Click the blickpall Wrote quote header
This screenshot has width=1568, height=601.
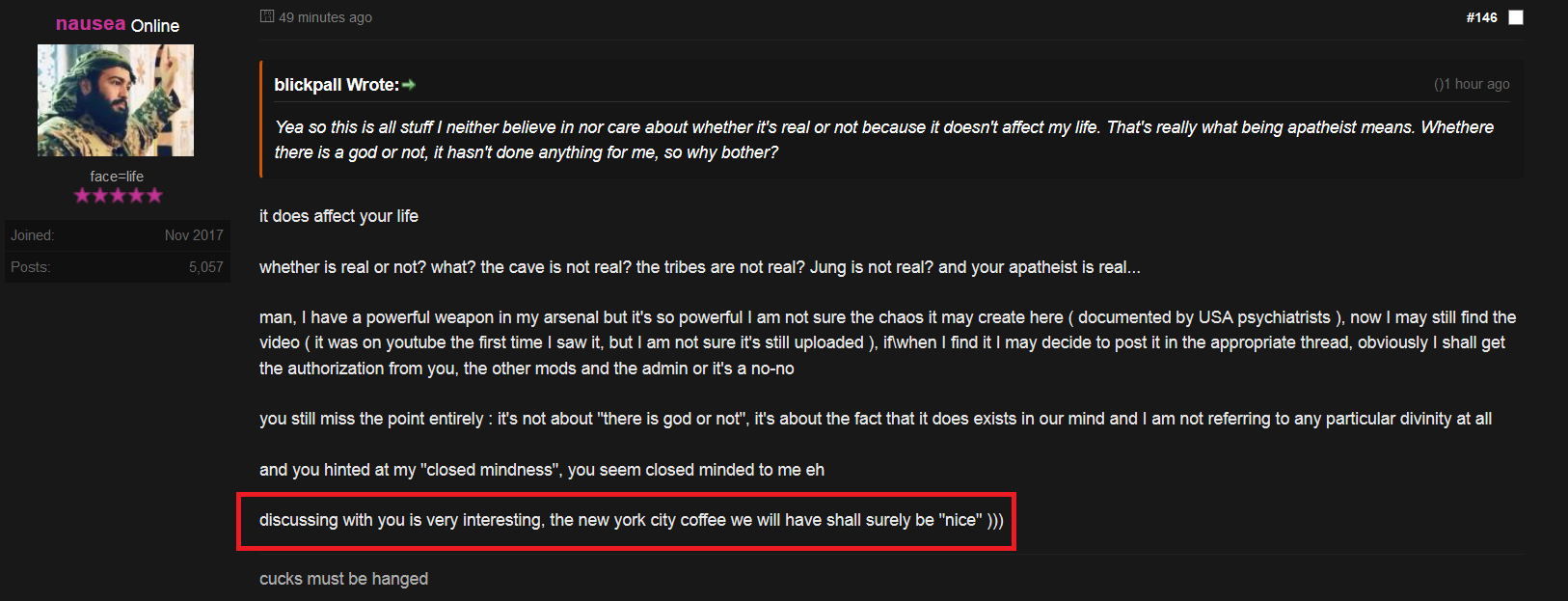tap(337, 85)
